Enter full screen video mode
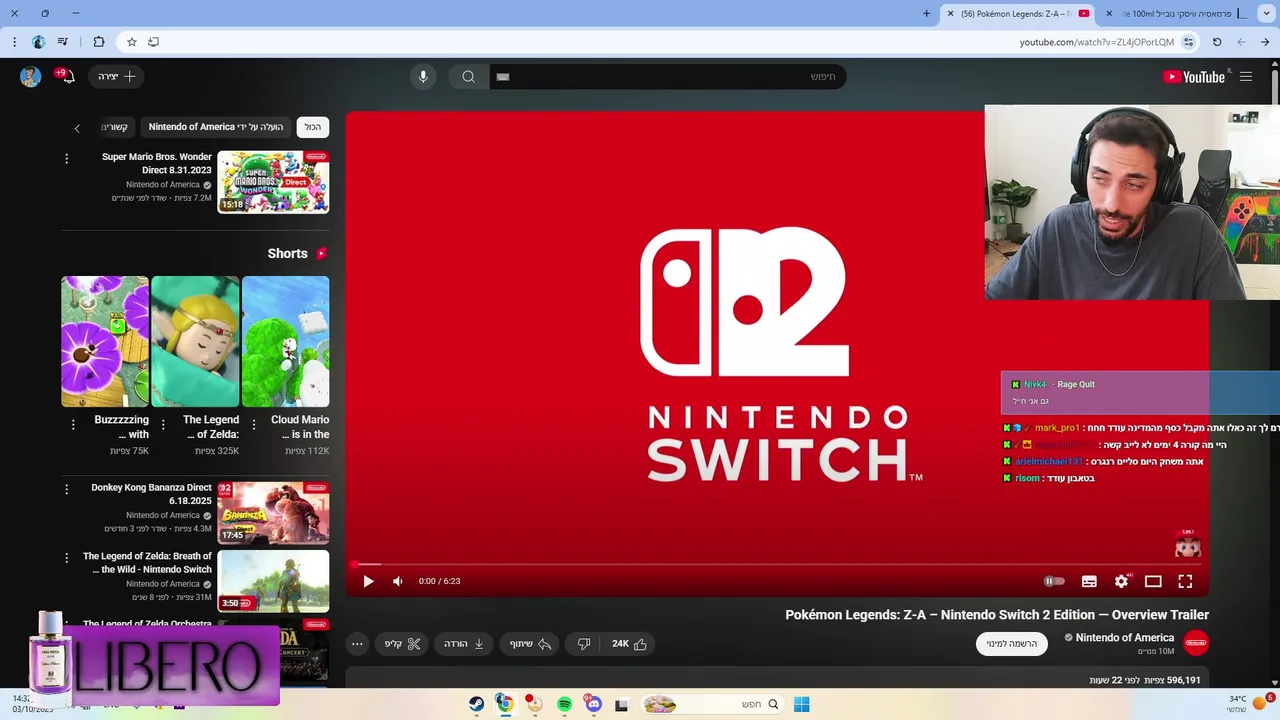Screen dimensions: 1280x720 click(1185, 581)
